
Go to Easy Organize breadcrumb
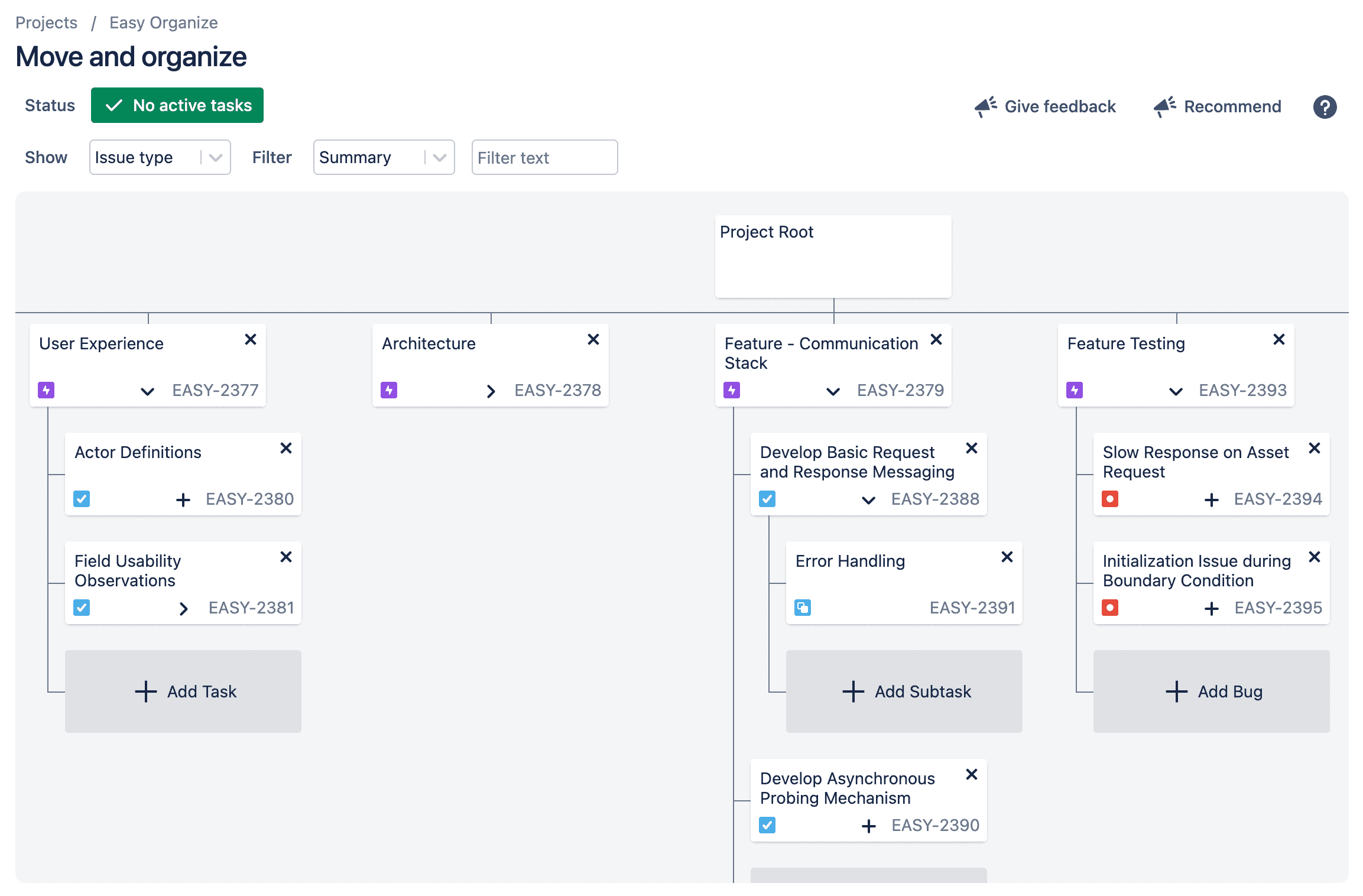(164, 22)
